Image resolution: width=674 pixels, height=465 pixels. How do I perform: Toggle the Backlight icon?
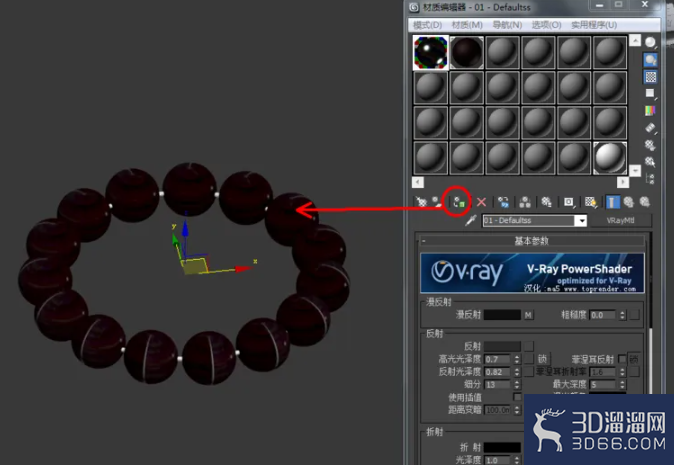650,60
